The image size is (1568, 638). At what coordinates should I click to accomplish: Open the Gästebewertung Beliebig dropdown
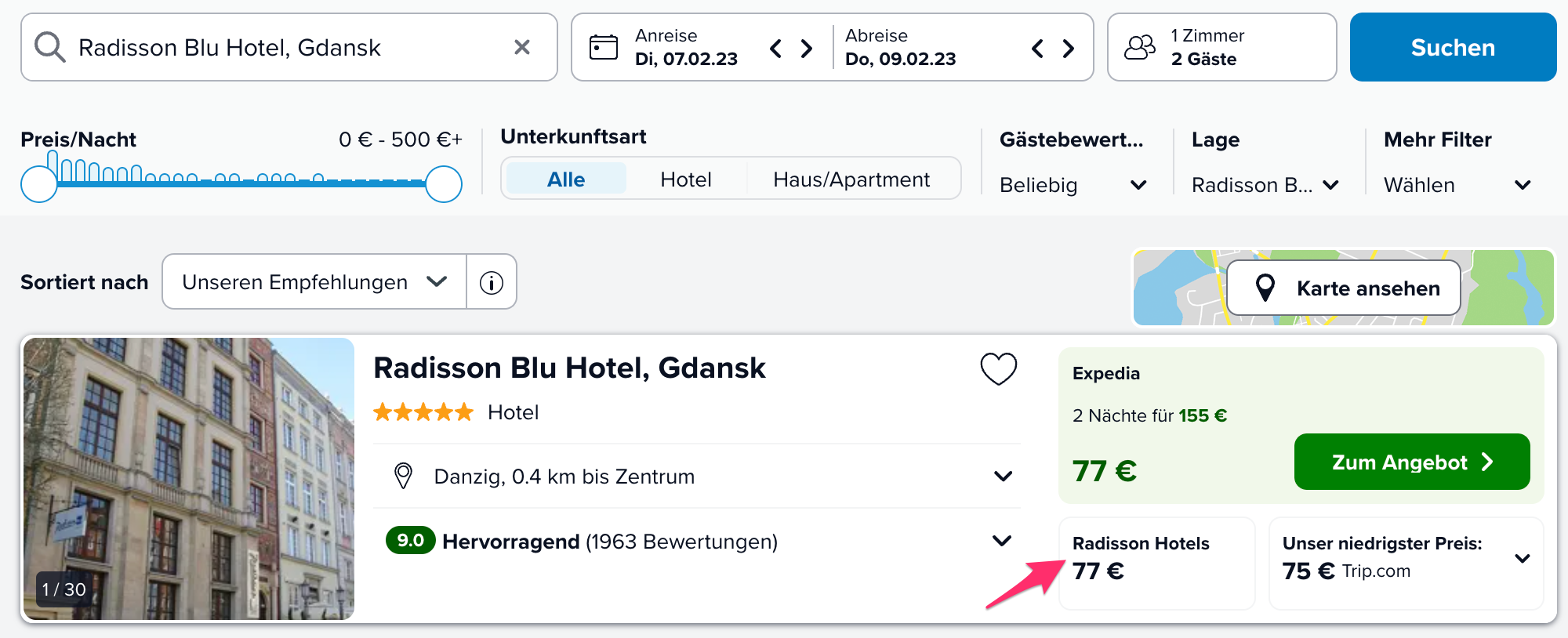click(x=1073, y=185)
